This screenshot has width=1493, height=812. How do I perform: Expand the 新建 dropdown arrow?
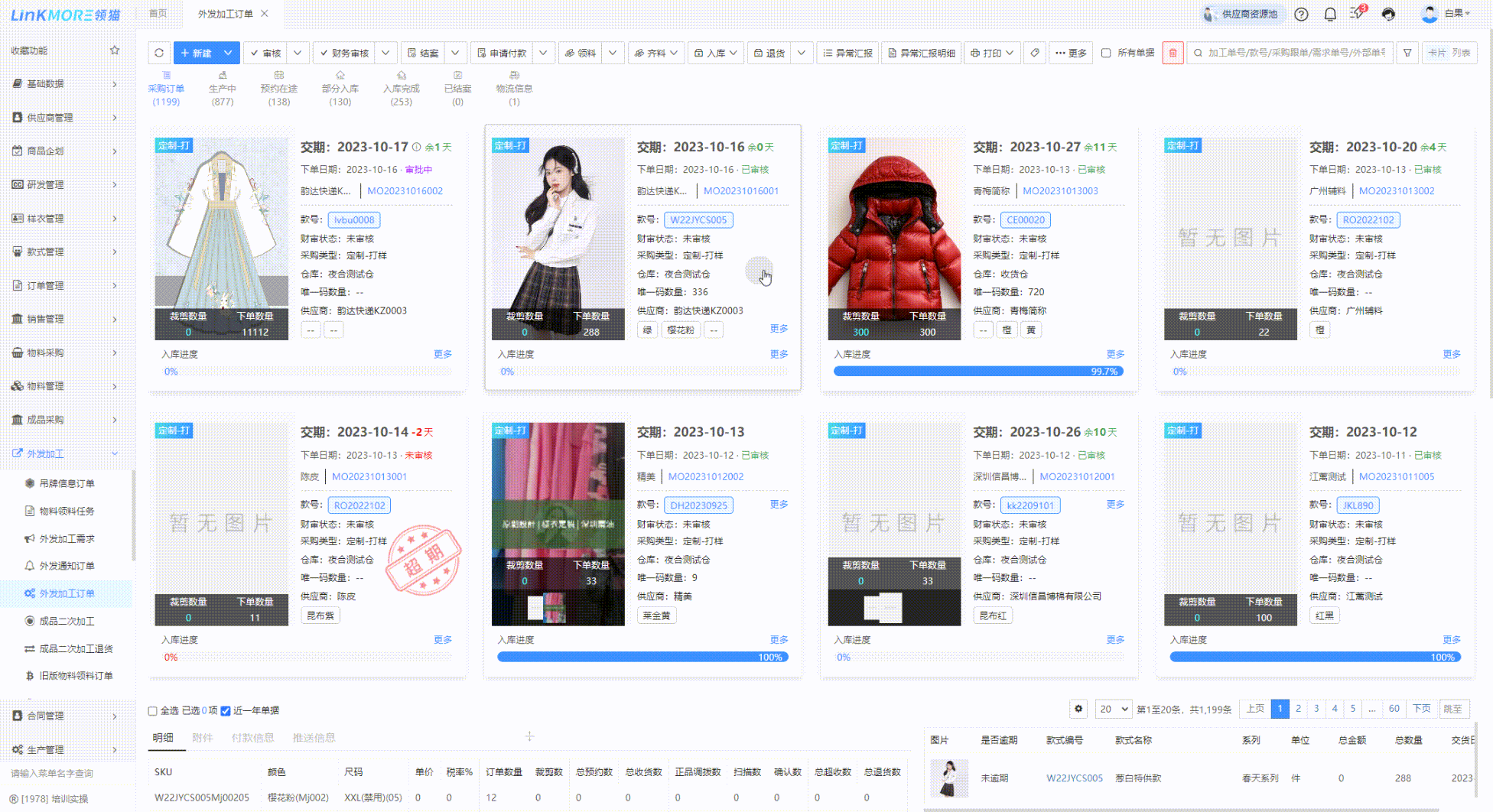pyautogui.click(x=228, y=53)
